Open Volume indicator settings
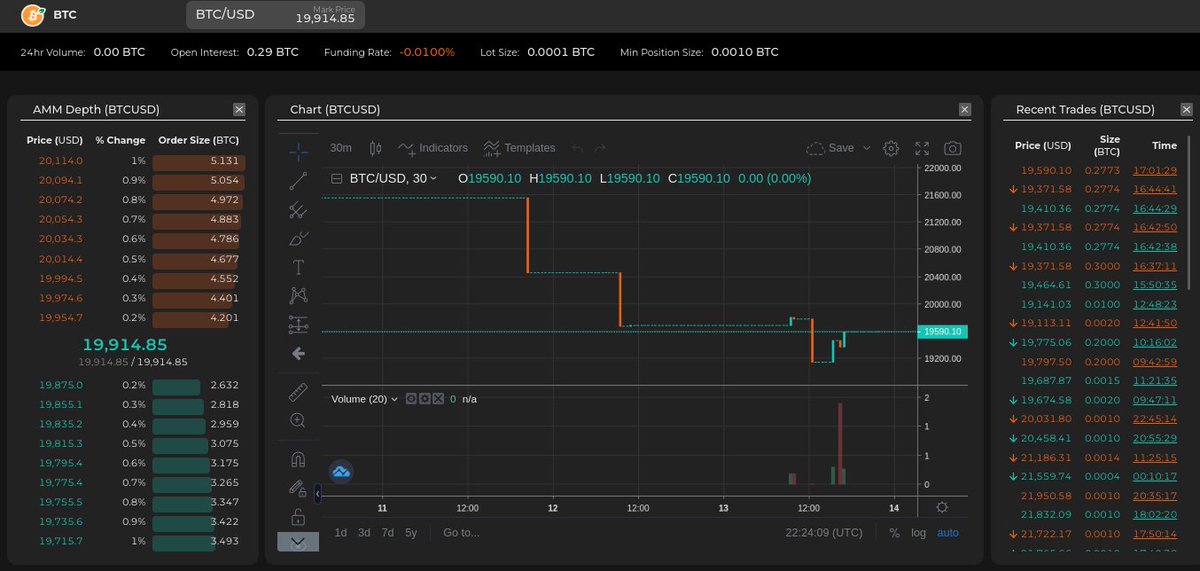 (x=424, y=399)
